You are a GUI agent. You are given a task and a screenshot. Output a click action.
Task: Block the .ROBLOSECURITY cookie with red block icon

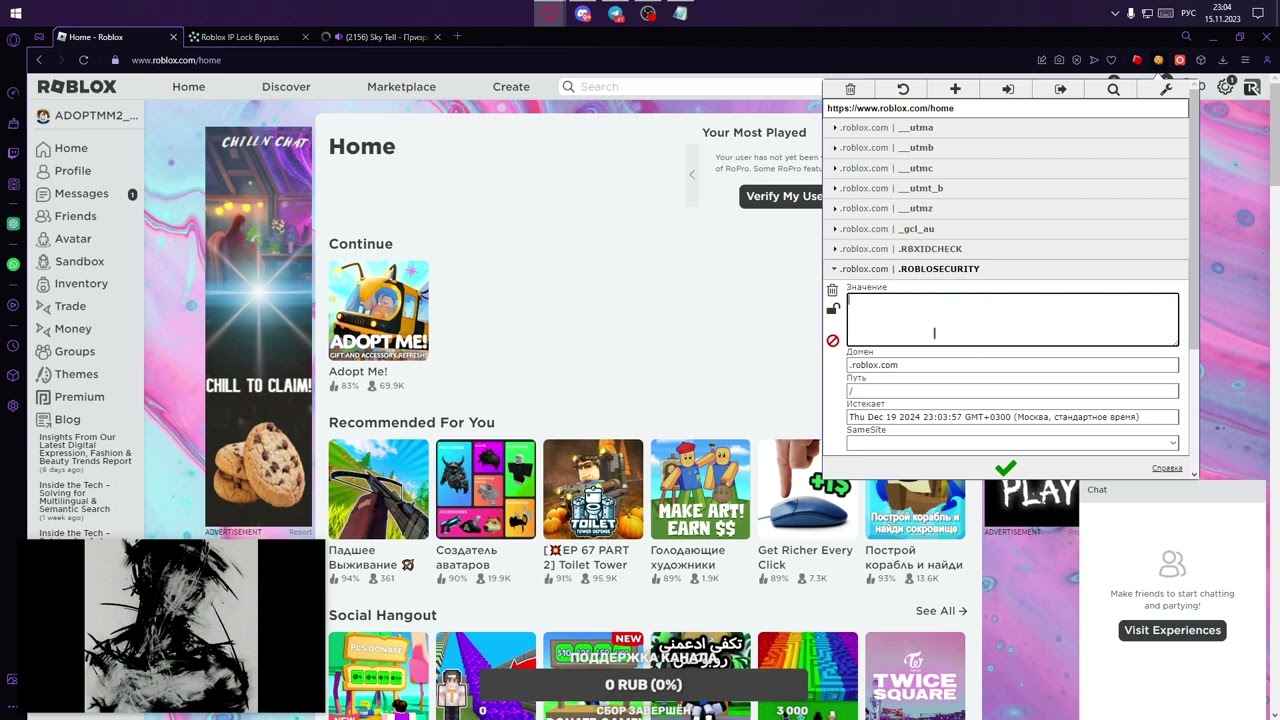click(x=833, y=341)
